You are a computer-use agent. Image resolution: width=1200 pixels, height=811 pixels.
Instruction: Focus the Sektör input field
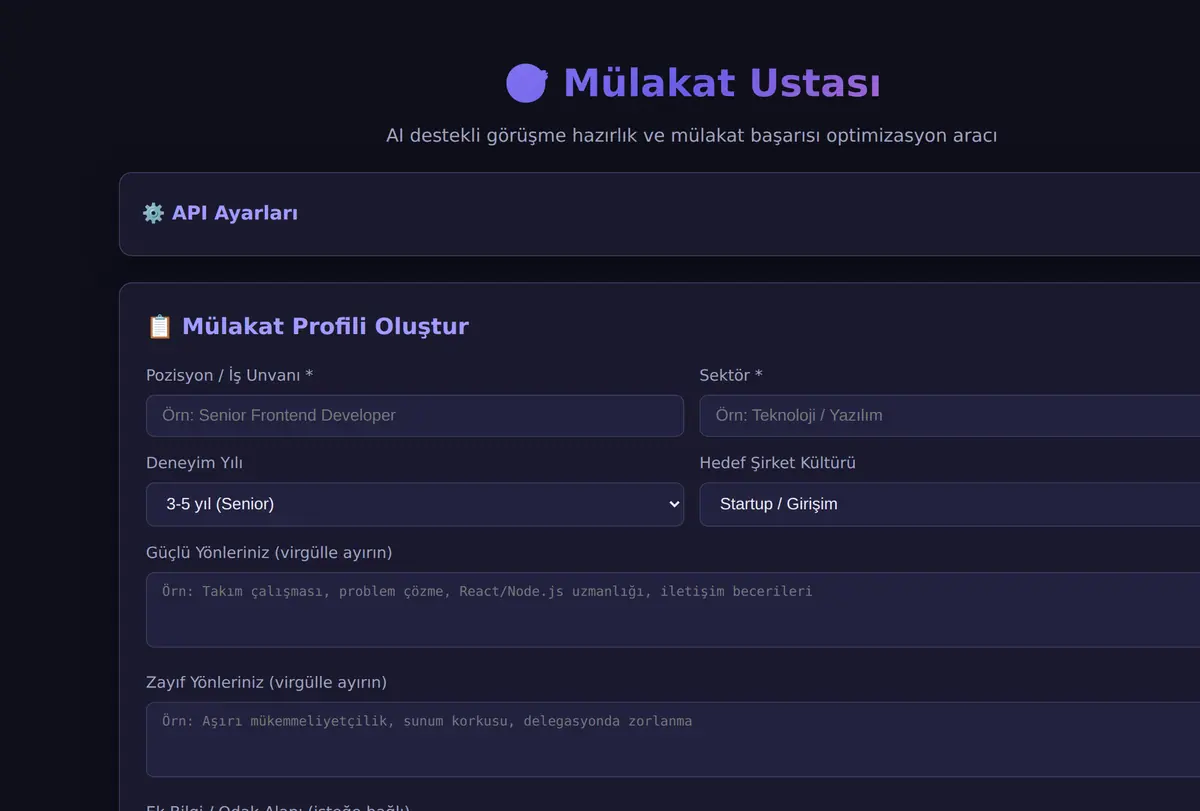950,415
